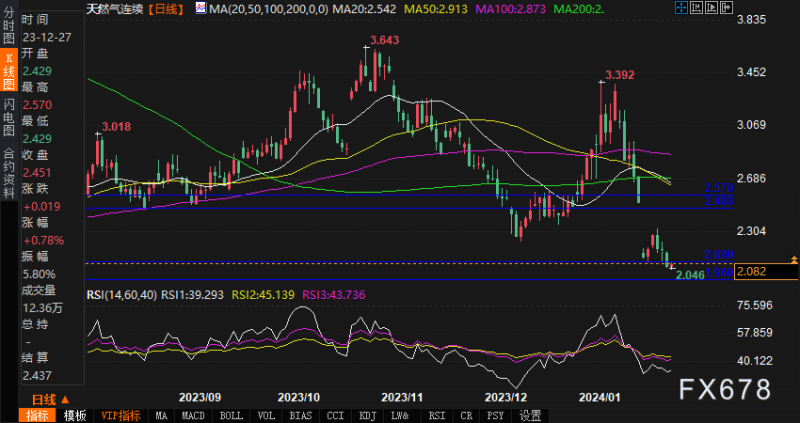The image size is (800, 423).
Task: Click the MA indicator chart icon
Action: (201, 8)
